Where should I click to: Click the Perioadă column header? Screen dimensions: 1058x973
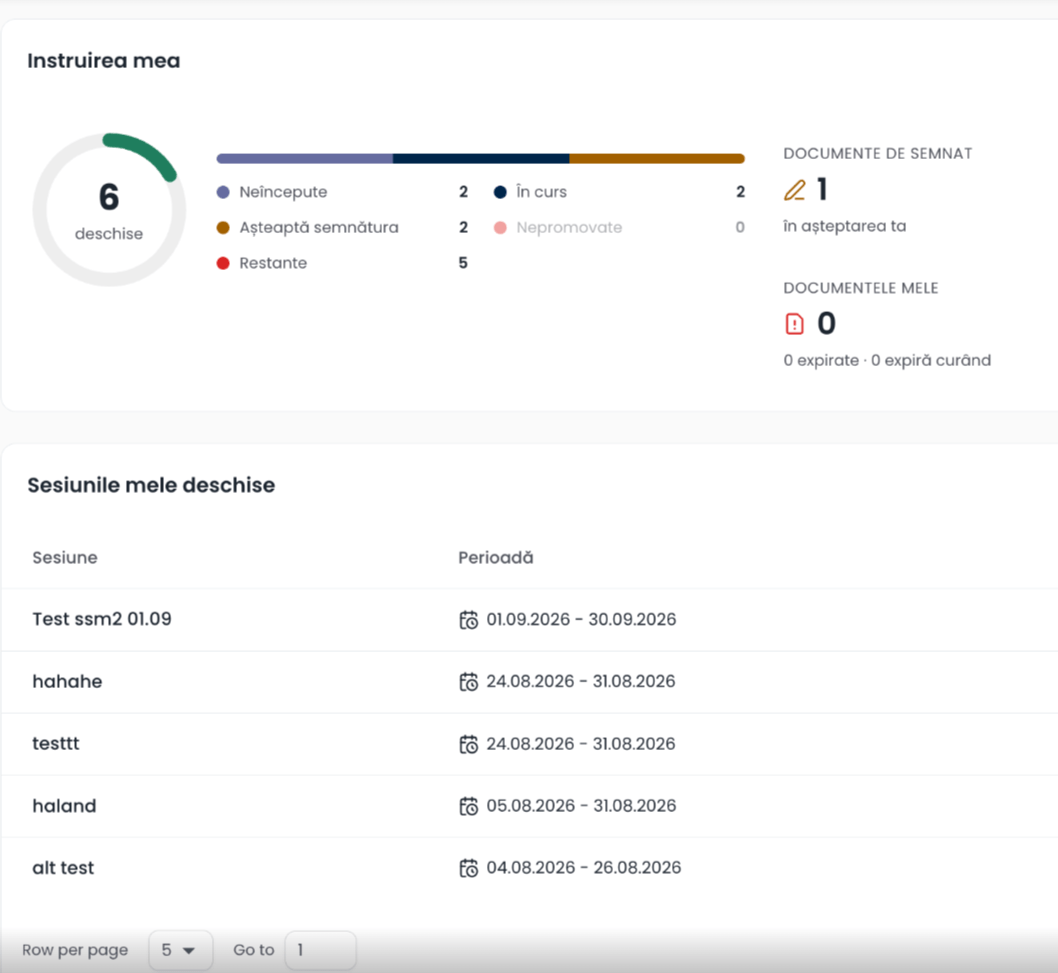point(496,557)
